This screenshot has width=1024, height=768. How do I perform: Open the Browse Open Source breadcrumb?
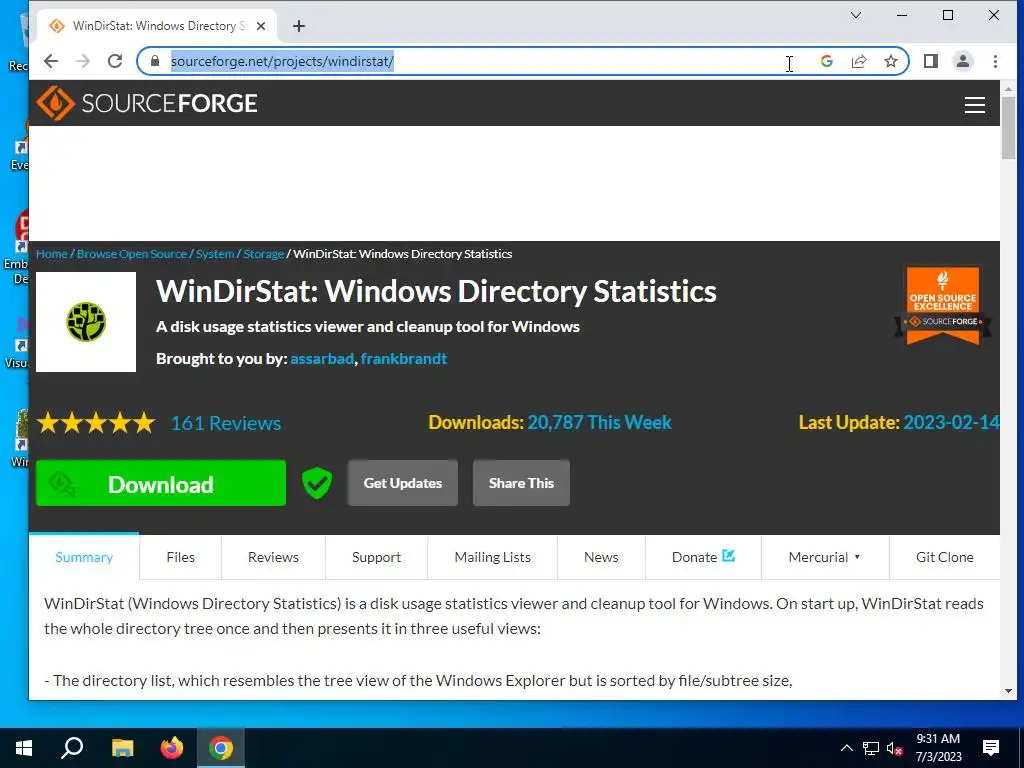(132, 254)
